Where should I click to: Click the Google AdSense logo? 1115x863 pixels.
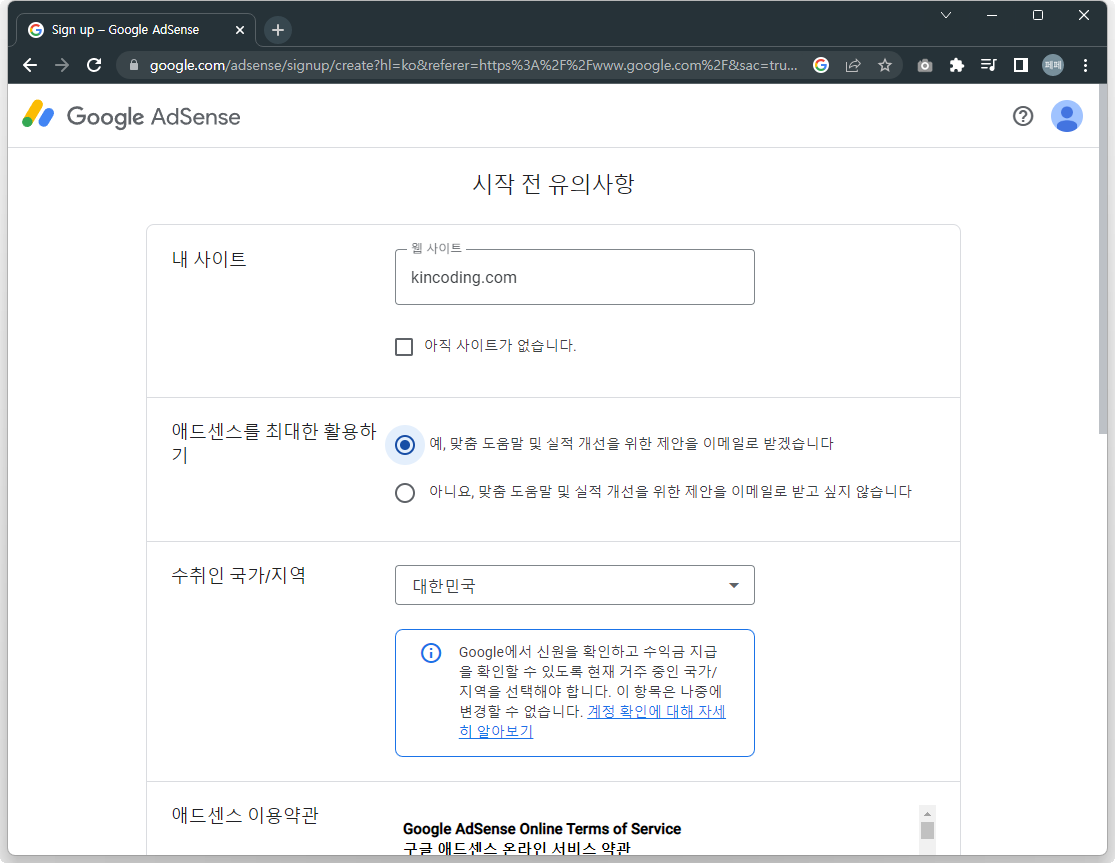[x=132, y=116]
